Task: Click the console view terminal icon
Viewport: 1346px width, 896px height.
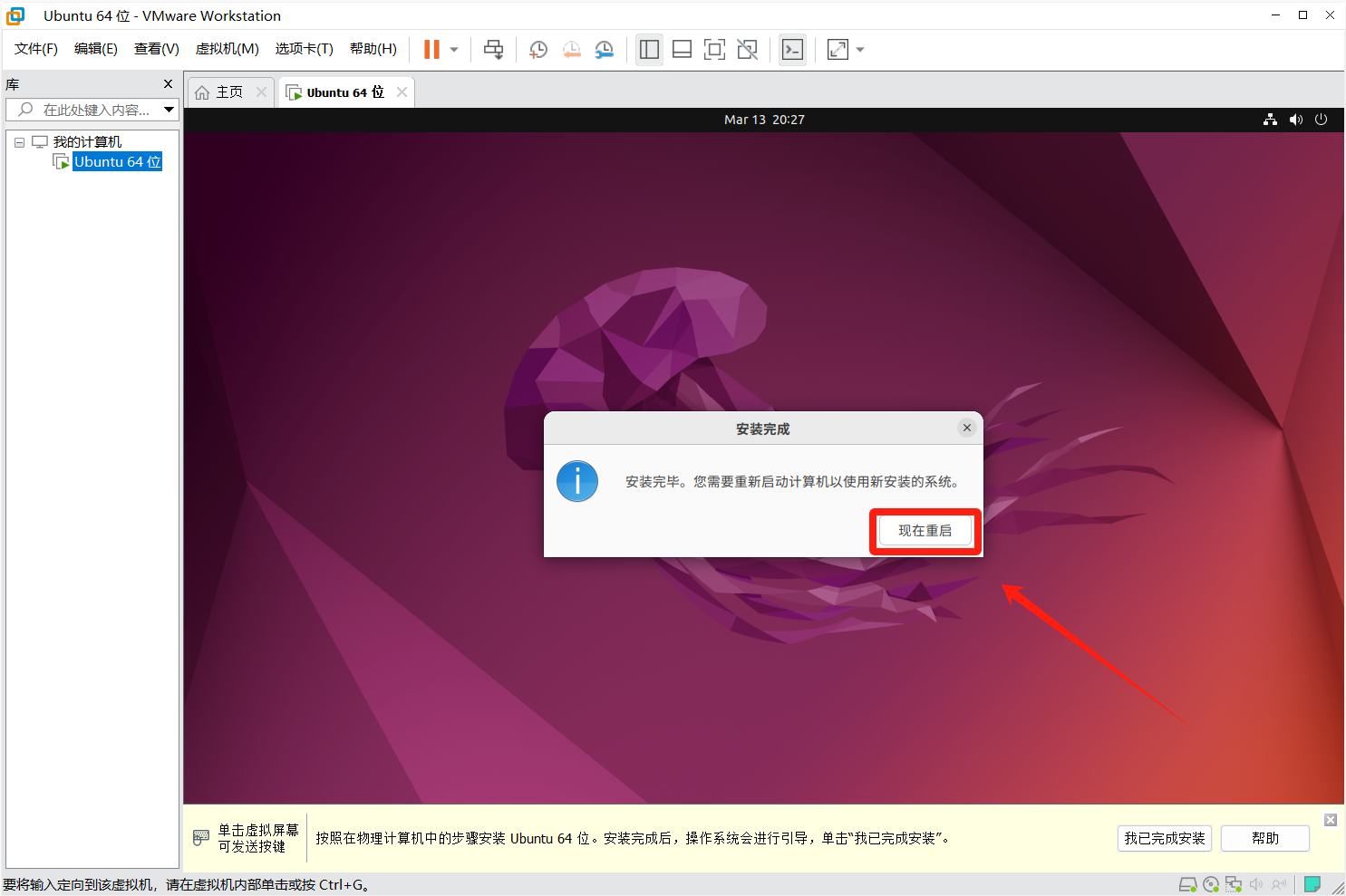Action: [792, 50]
